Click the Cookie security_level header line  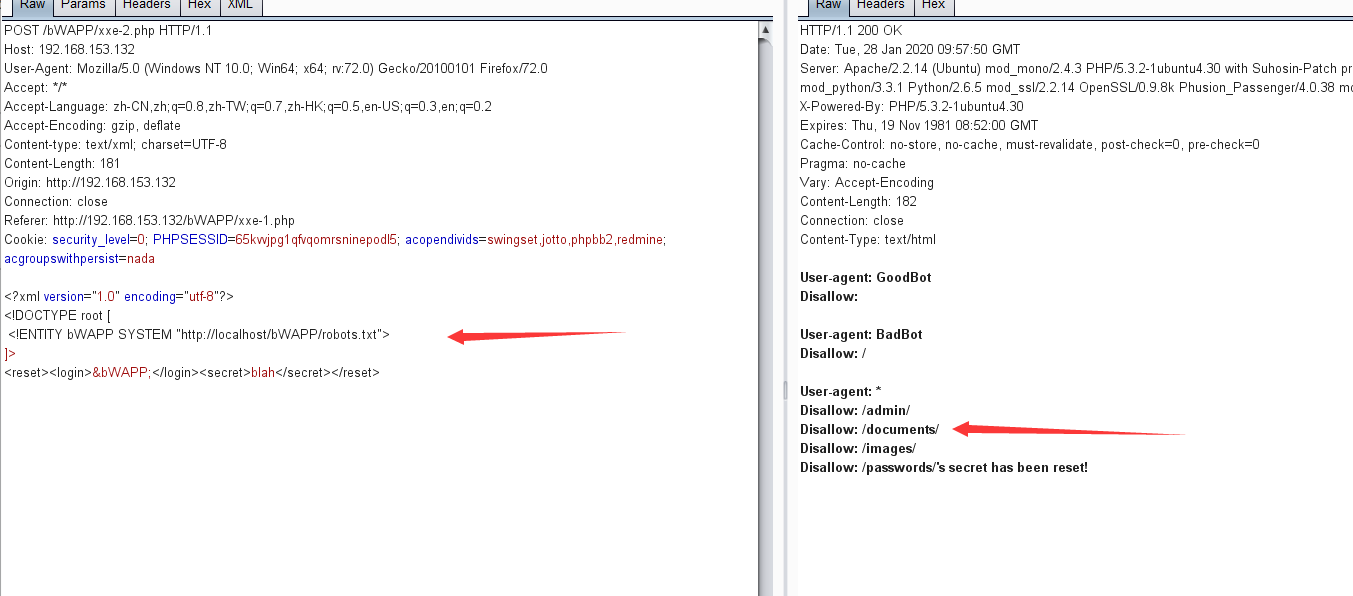tap(335, 240)
